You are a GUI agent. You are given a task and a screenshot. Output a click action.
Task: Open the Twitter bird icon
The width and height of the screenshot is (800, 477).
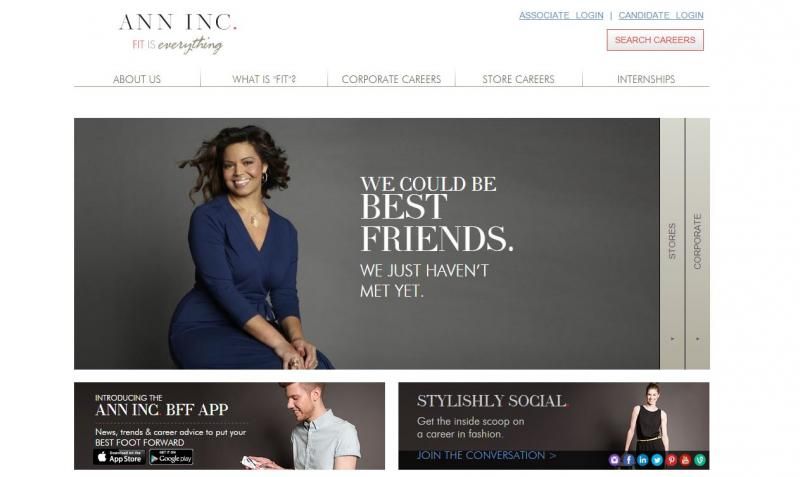coord(657,460)
